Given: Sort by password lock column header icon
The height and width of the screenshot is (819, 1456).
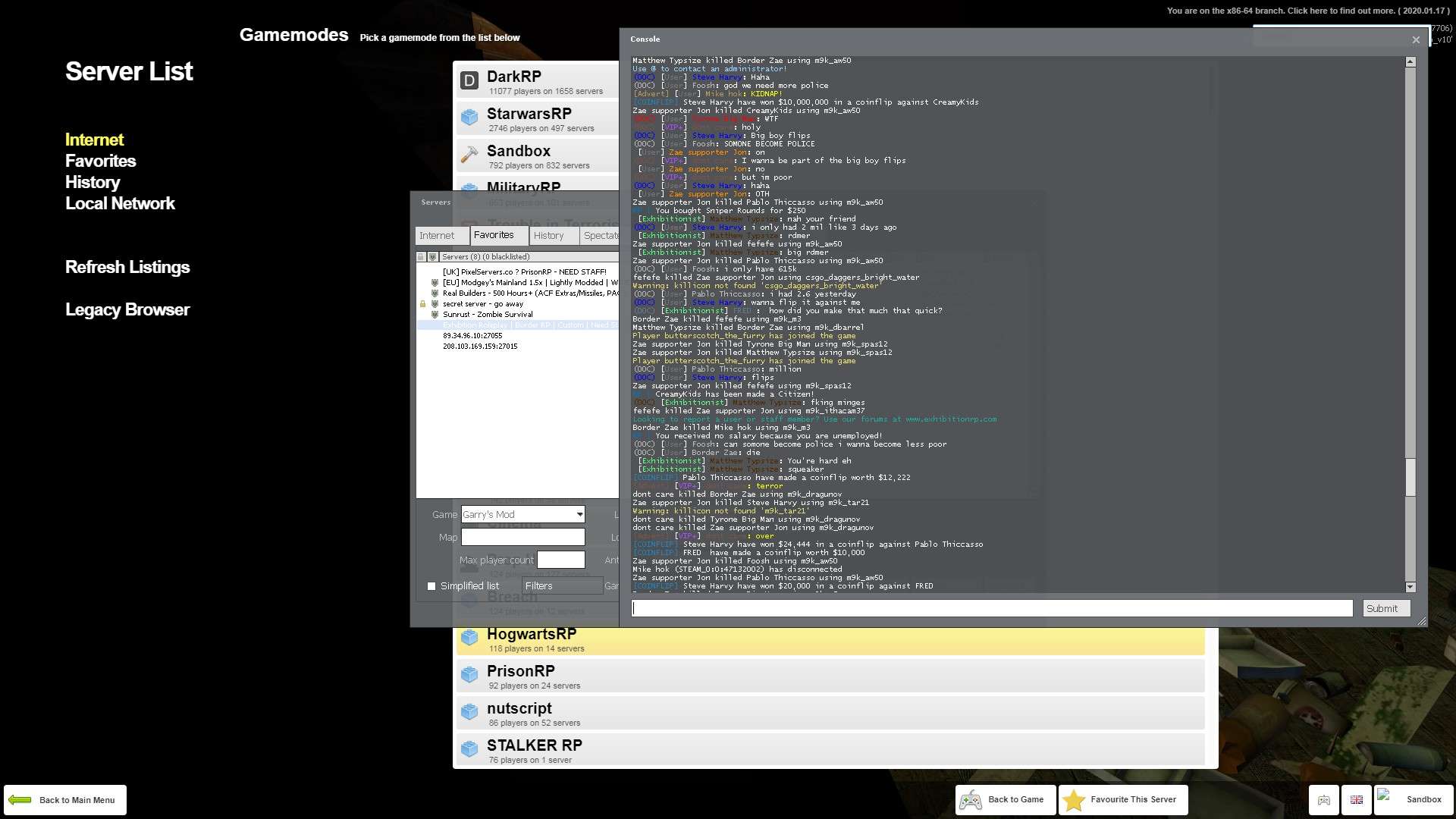Looking at the screenshot, I should click(x=421, y=257).
